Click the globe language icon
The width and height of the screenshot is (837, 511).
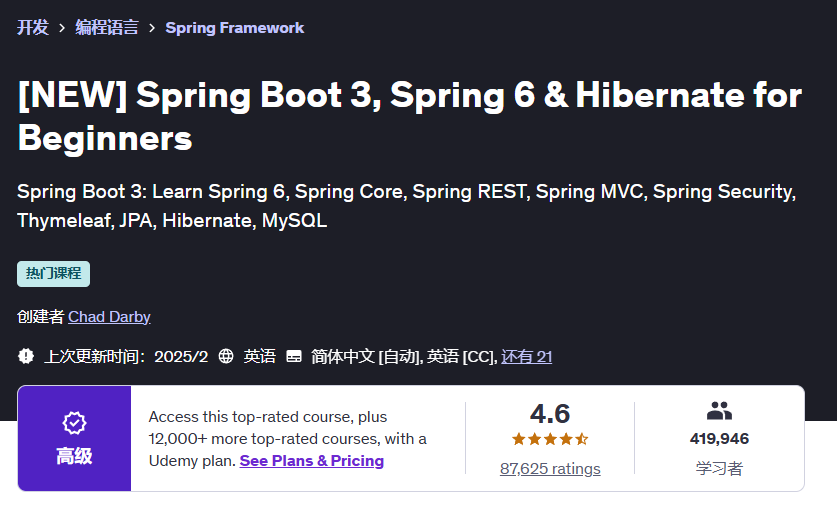pos(226,356)
